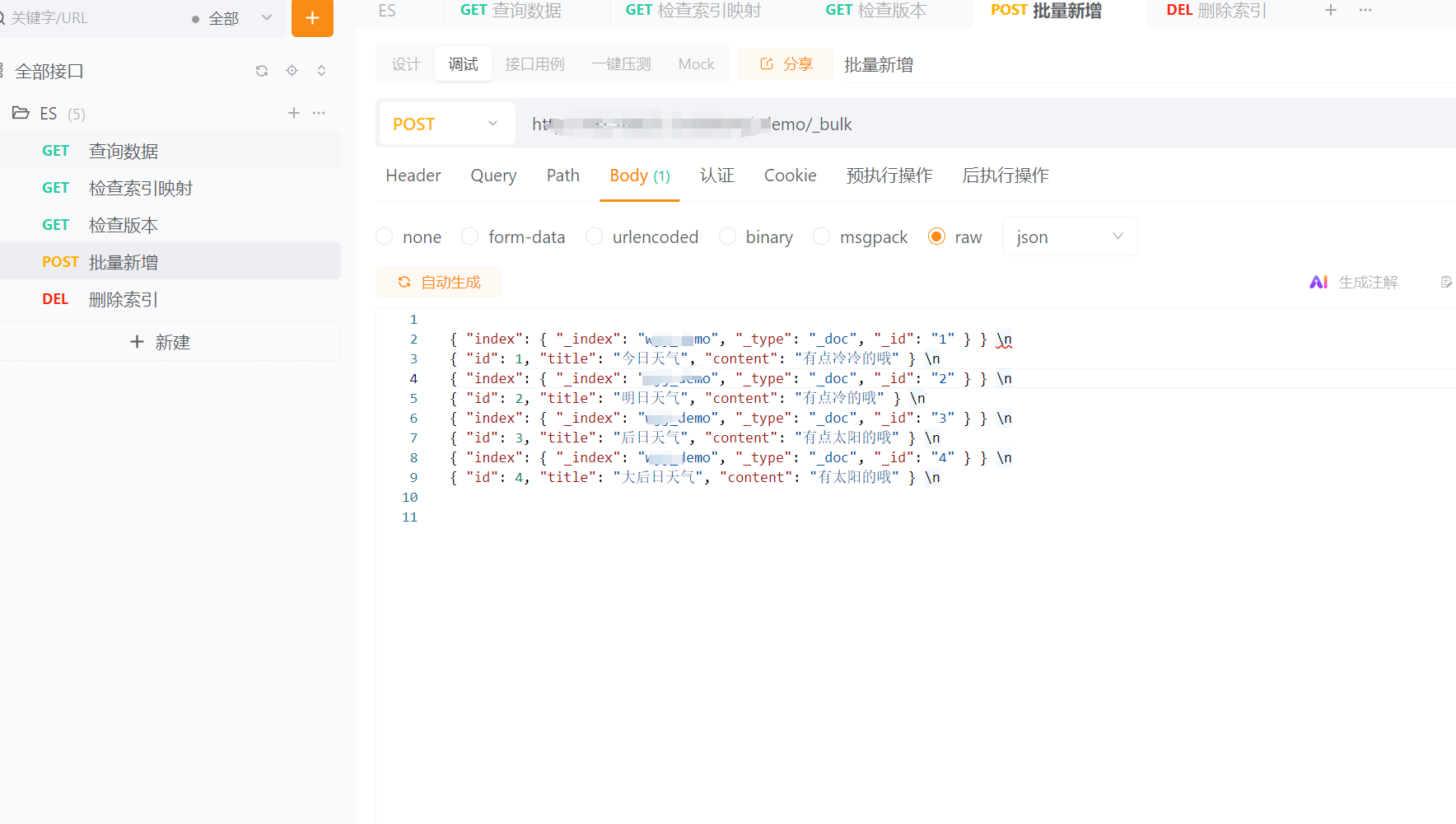Click the AI 生成注解 icon
1456x824 pixels.
1318,281
